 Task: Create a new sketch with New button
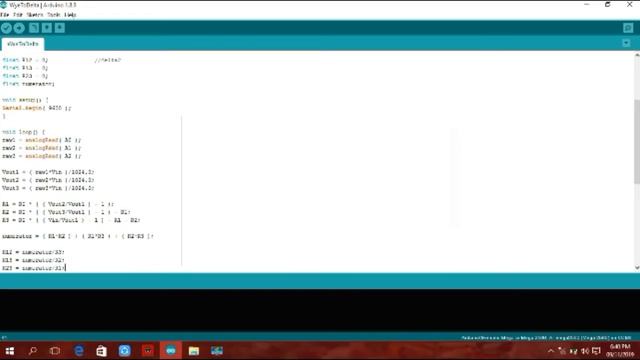(x=34, y=28)
